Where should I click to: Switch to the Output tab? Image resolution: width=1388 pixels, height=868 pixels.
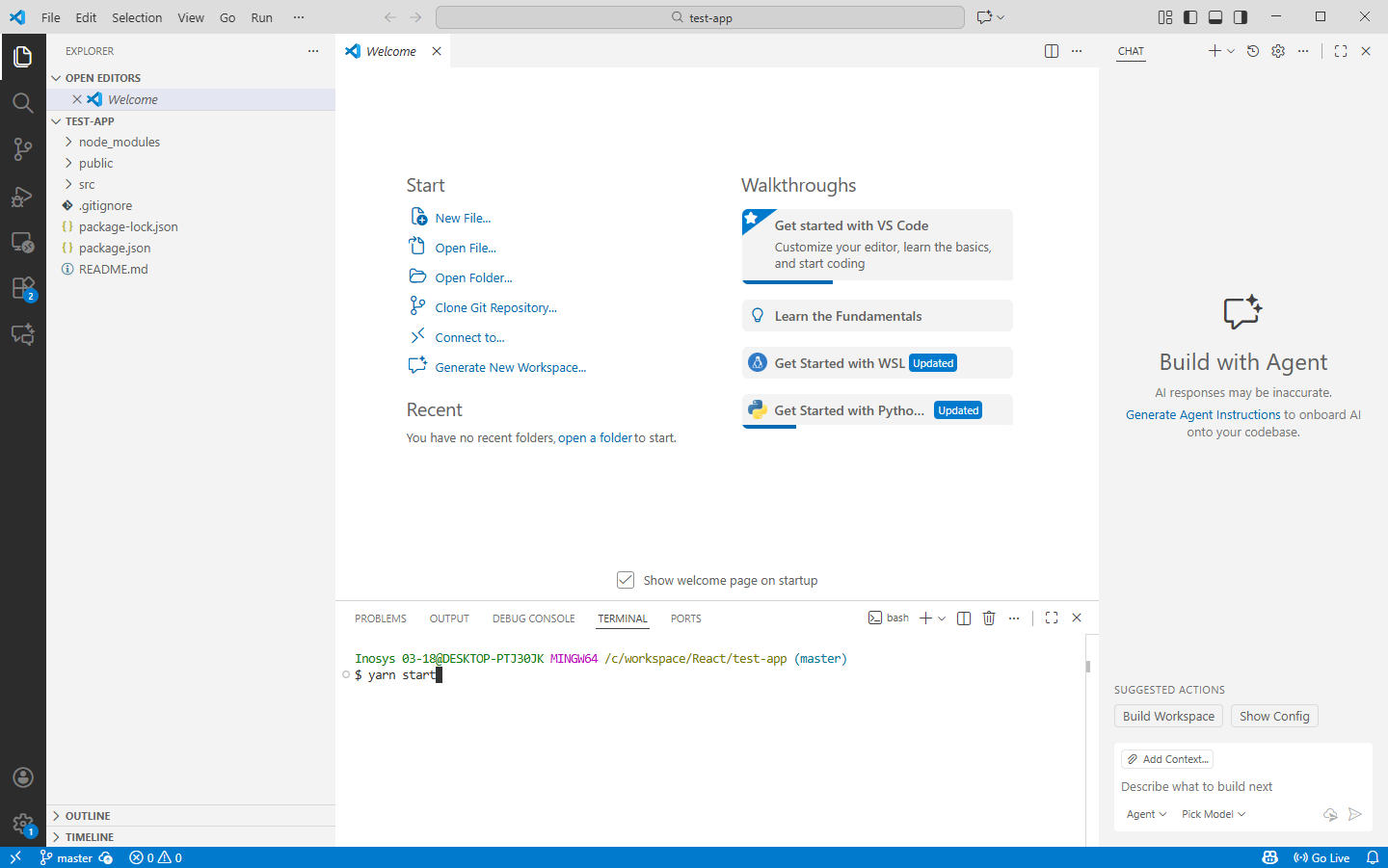pos(449,618)
